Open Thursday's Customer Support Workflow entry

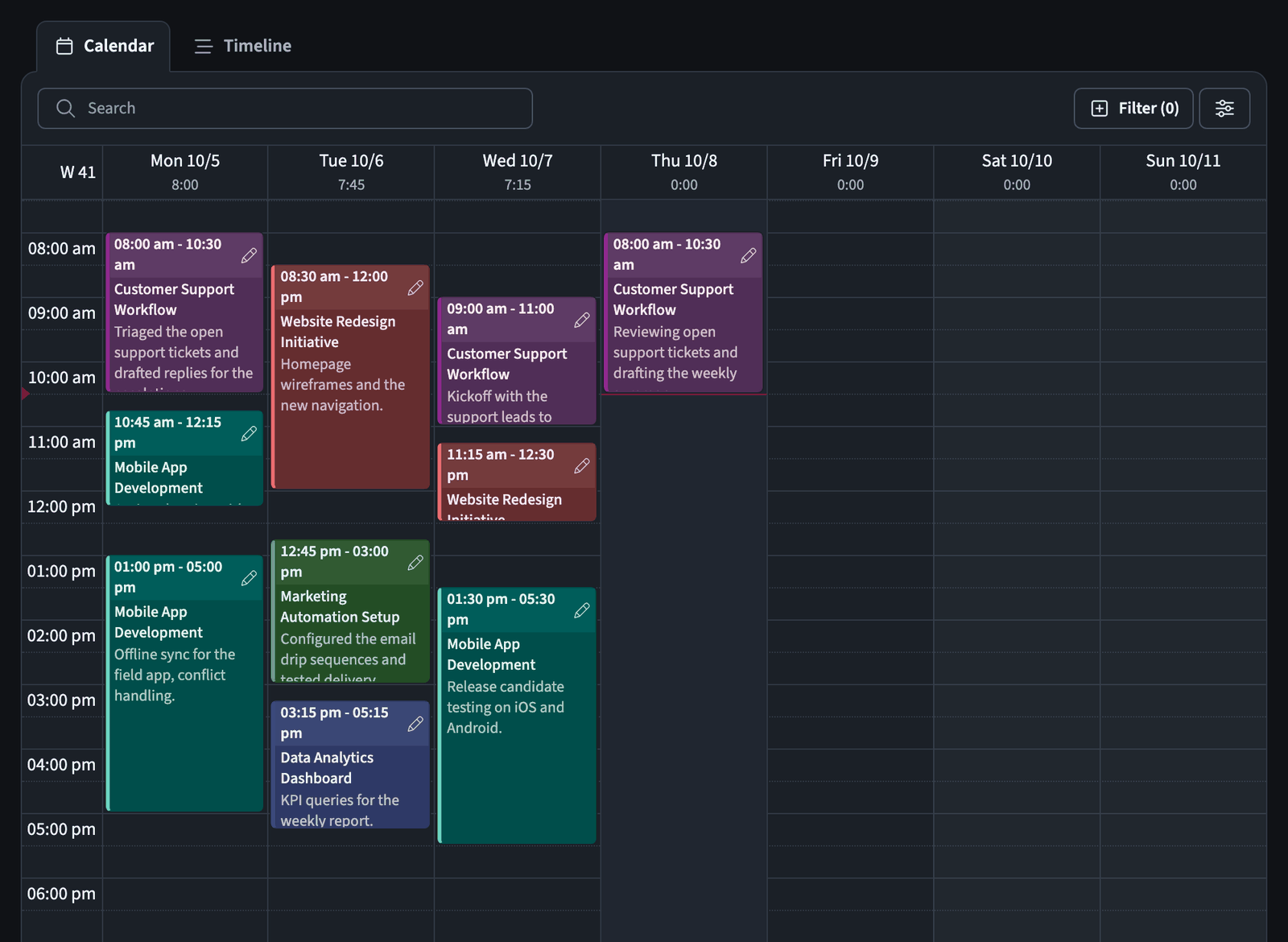point(683,312)
